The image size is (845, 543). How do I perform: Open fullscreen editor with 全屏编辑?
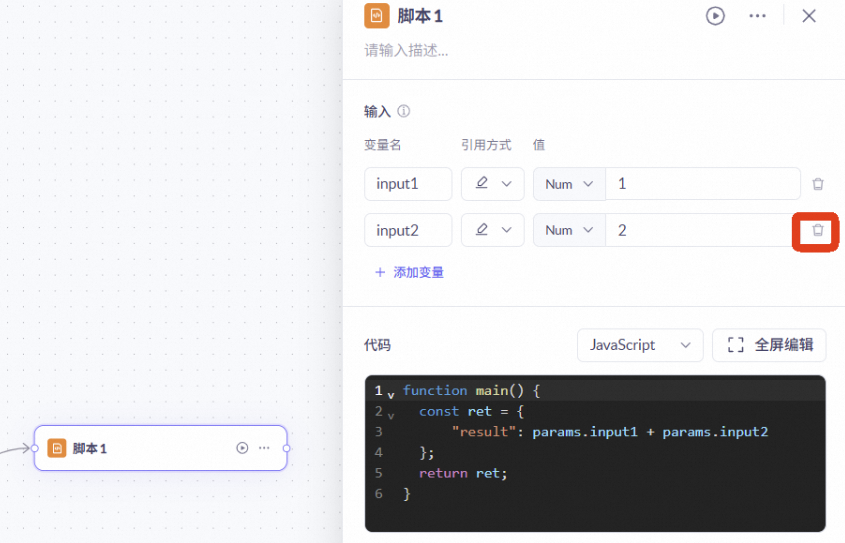pos(769,345)
